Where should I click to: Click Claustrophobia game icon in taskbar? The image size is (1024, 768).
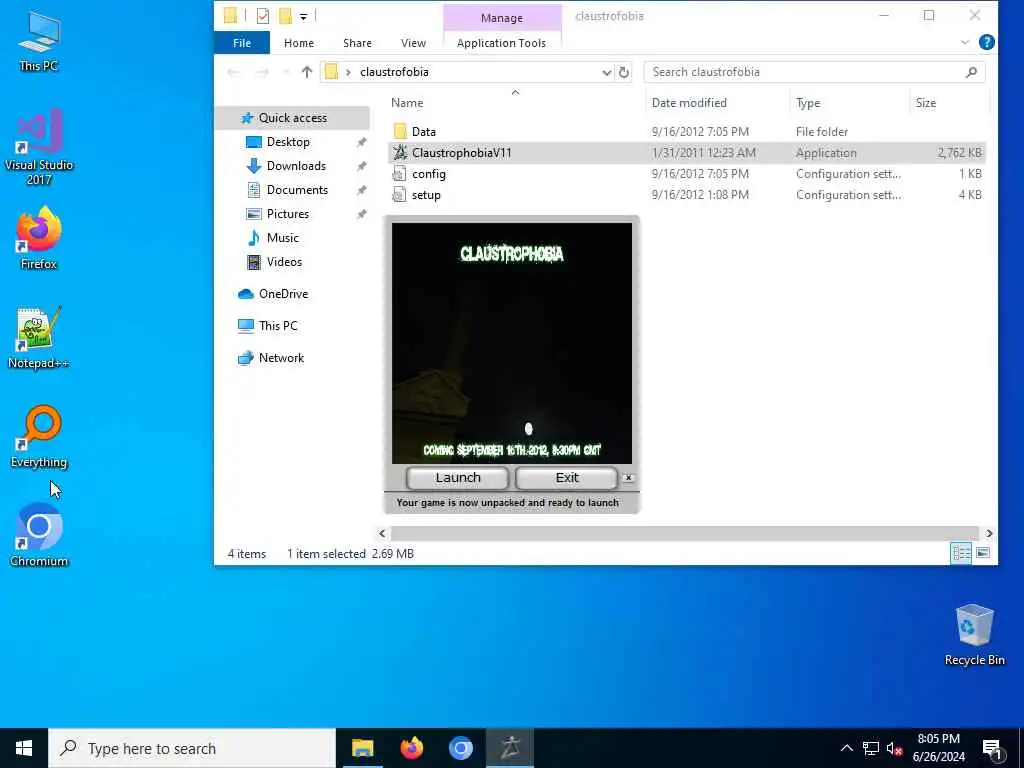pos(510,748)
